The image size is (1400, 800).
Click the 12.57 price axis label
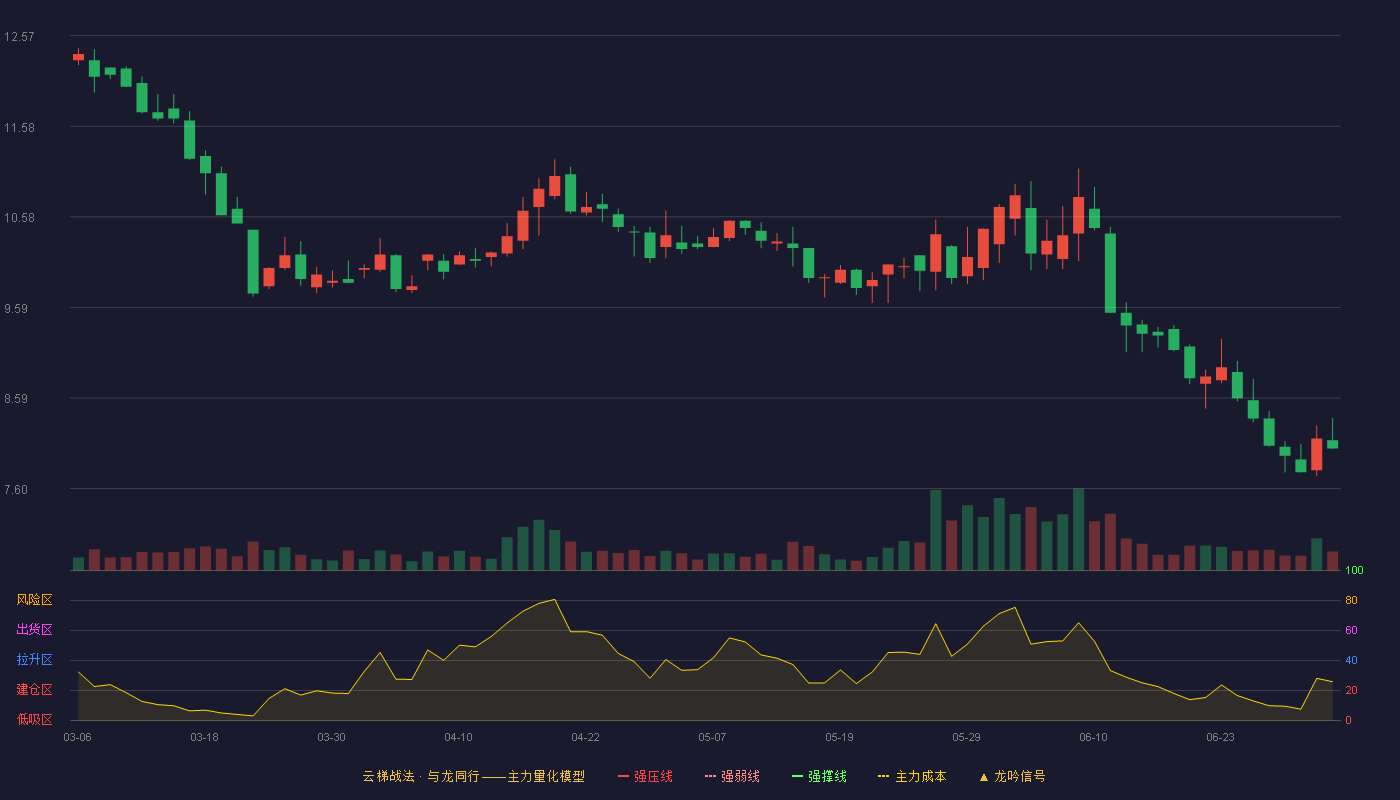[19, 37]
